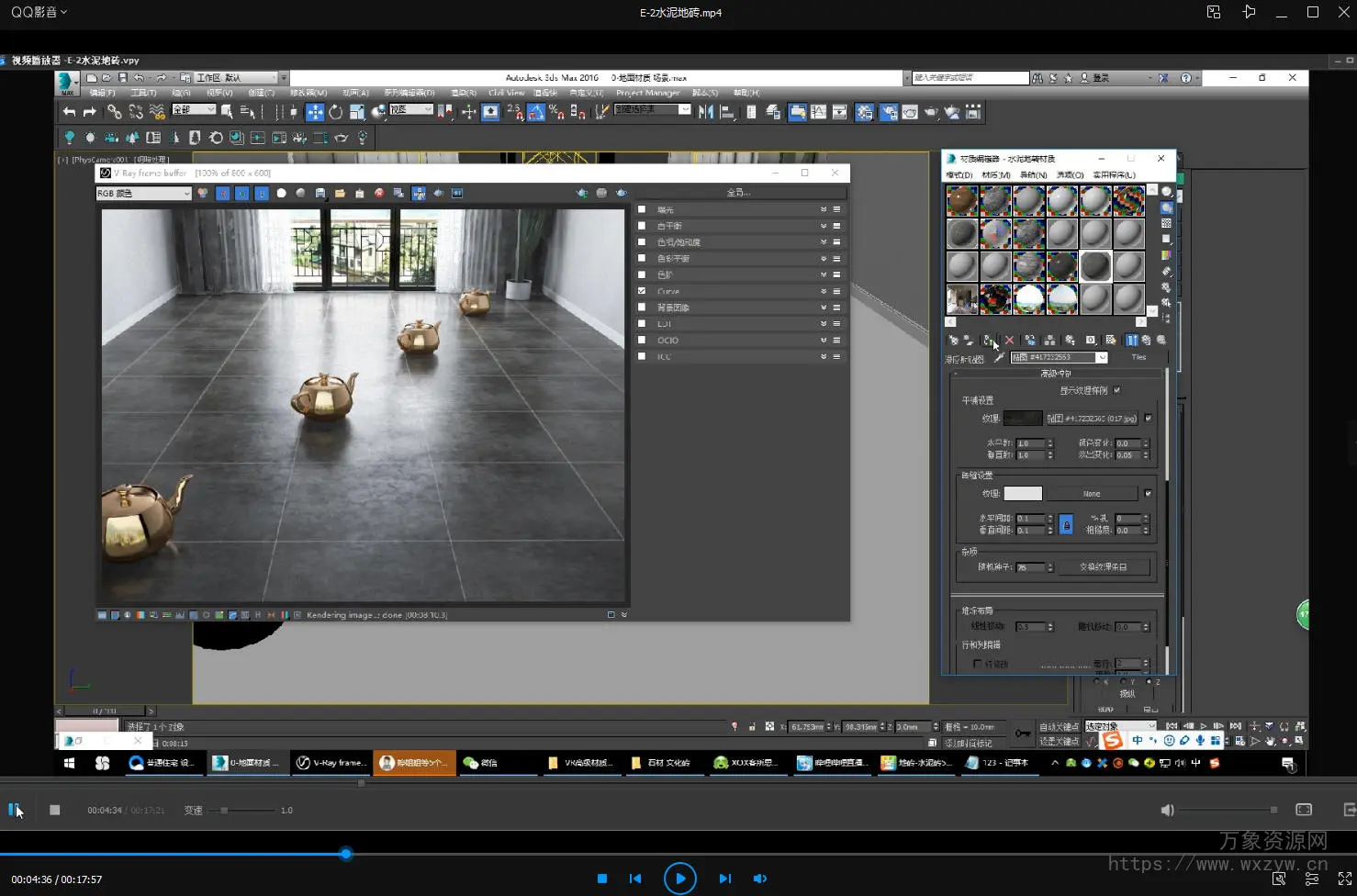Select the Move tool in 3ds Max toolbar
The width and height of the screenshot is (1357, 896).
(x=314, y=112)
